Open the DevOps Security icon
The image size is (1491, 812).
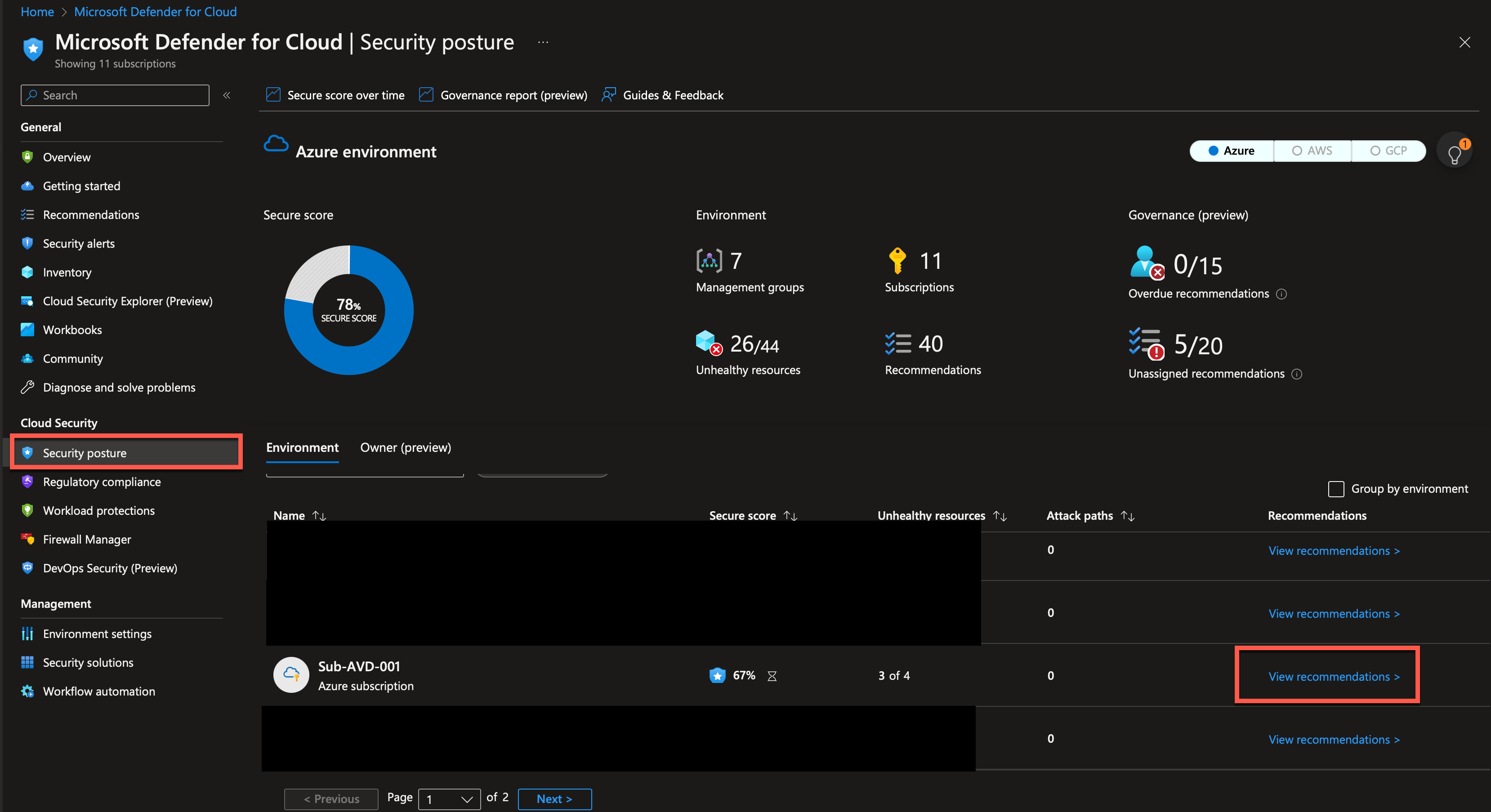27,568
